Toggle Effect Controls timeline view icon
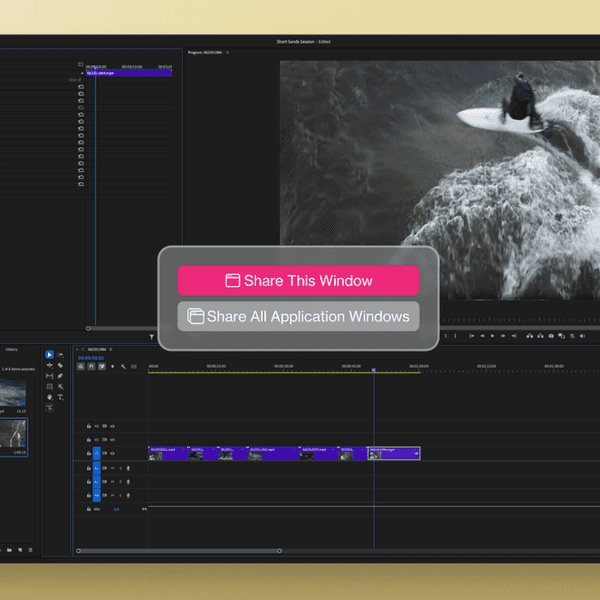Viewport: 600px width, 600px height. coord(80,64)
